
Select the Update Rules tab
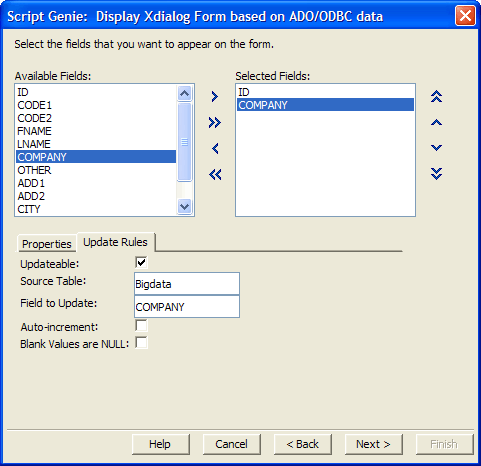(115, 242)
